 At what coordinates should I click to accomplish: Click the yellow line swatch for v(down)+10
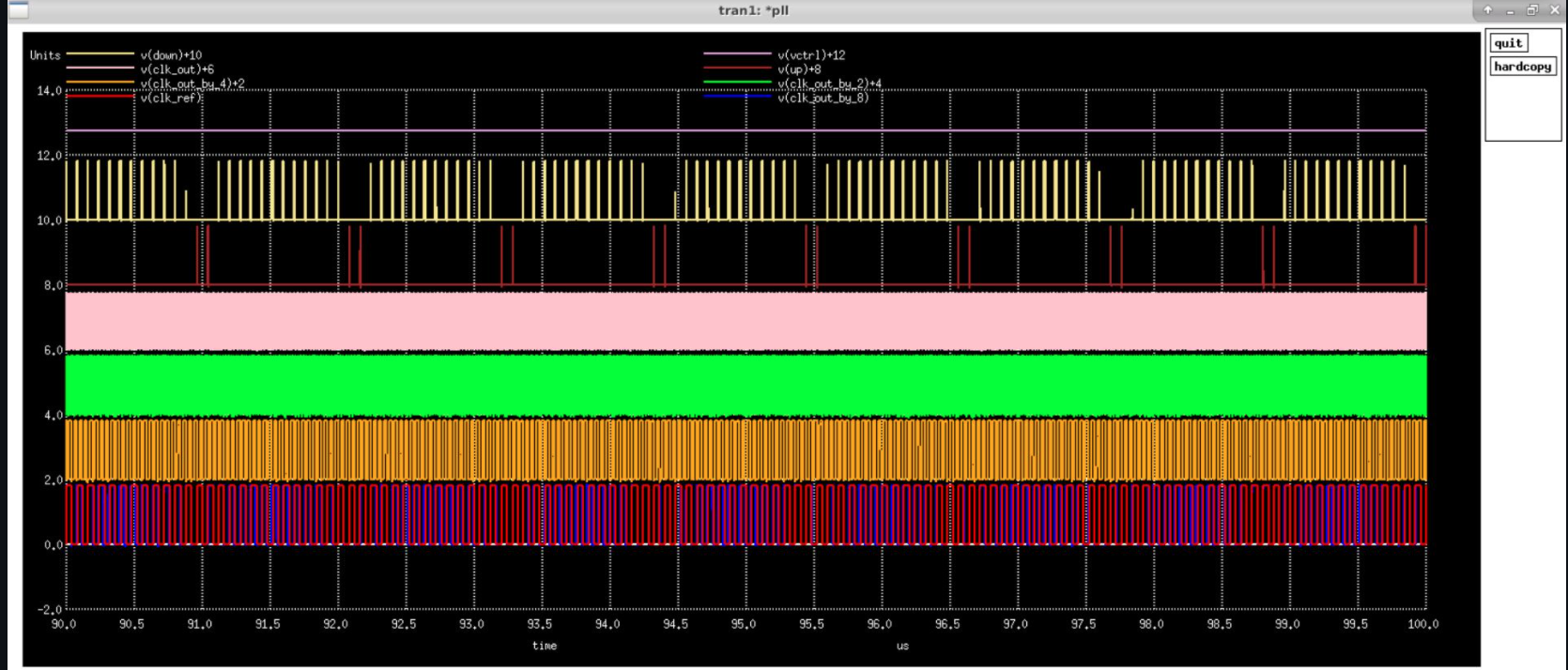pos(100,54)
